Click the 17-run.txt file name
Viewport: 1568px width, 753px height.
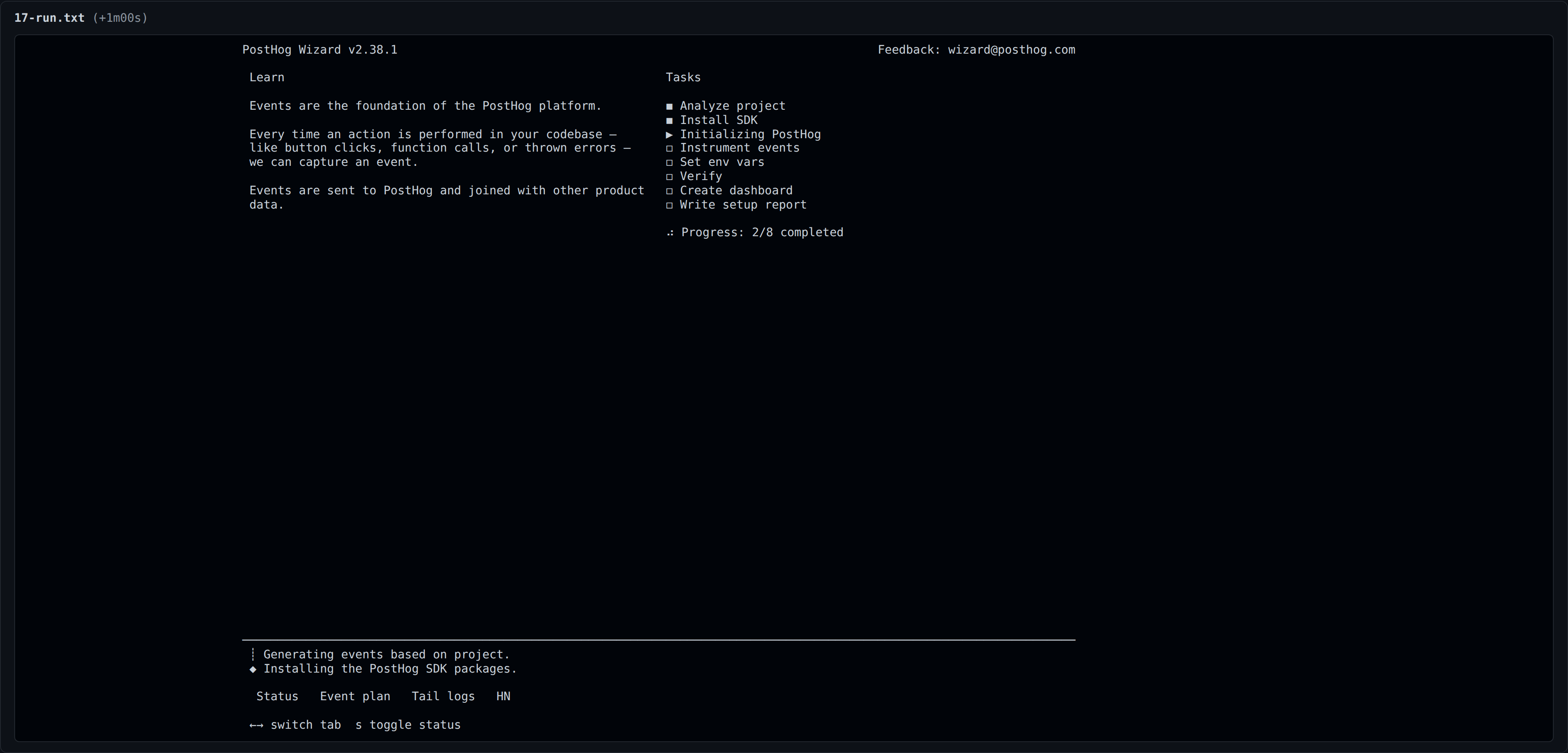point(49,18)
